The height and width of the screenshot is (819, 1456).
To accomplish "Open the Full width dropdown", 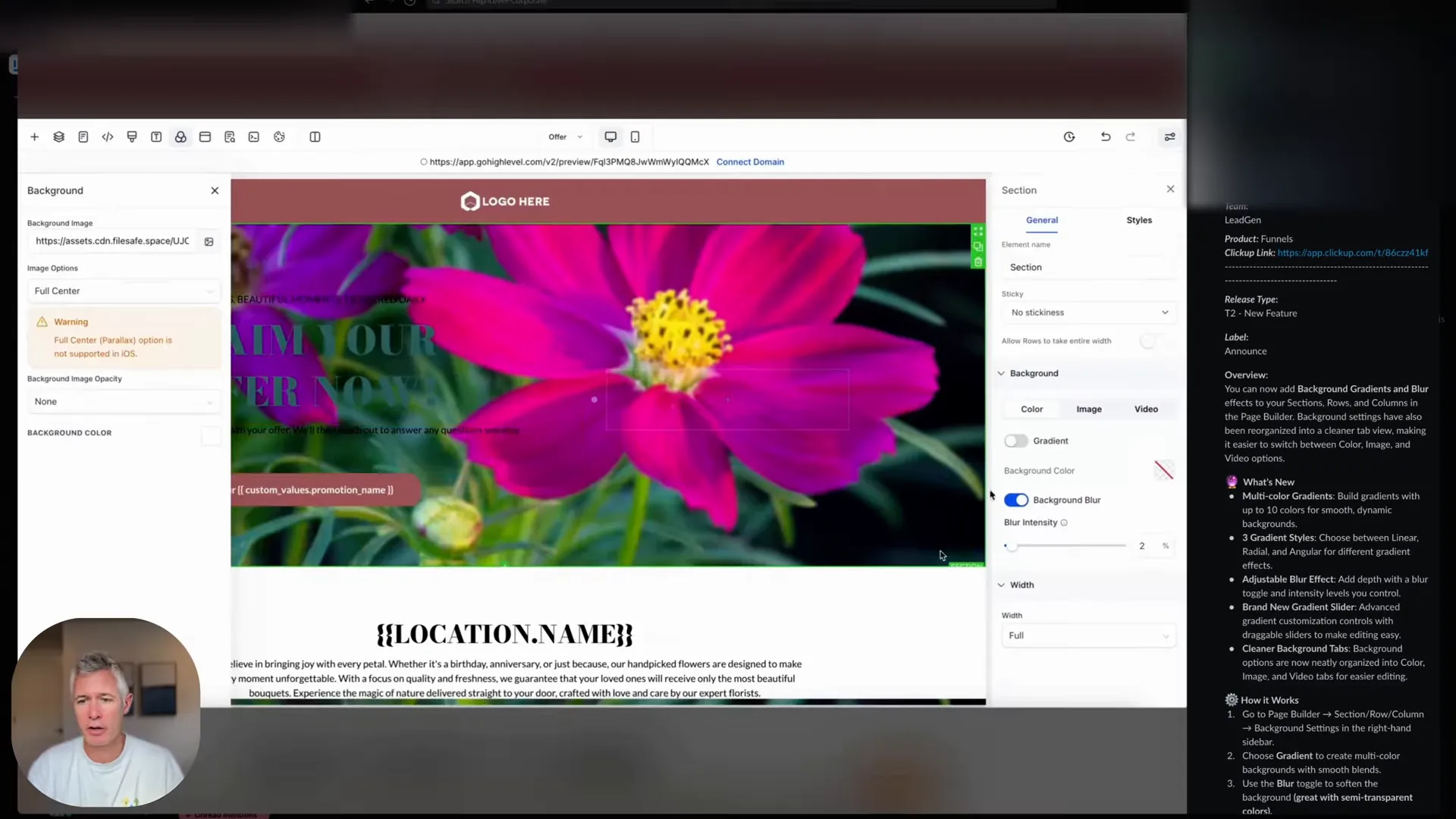I will (1089, 636).
